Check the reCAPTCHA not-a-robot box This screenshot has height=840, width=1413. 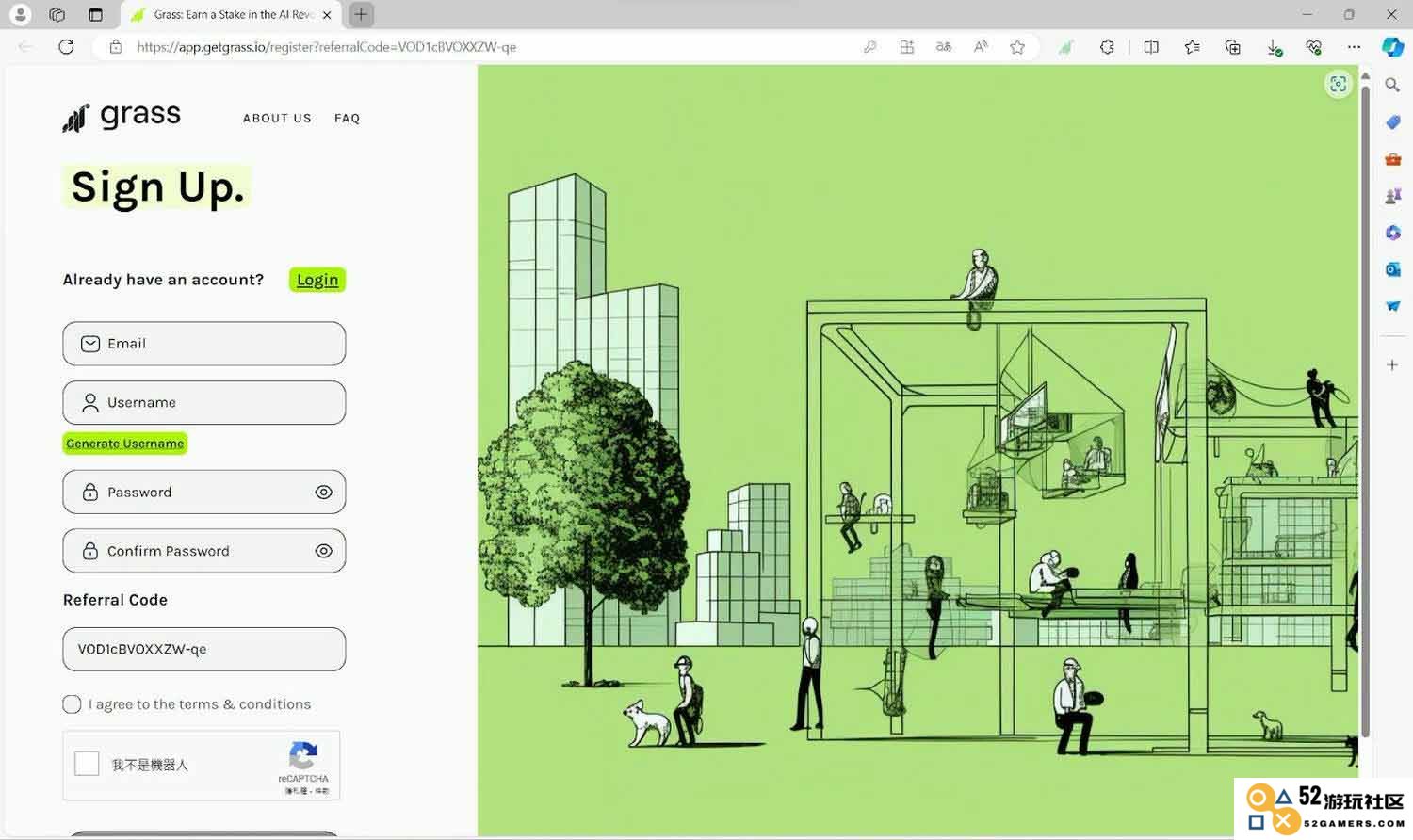click(x=87, y=763)
